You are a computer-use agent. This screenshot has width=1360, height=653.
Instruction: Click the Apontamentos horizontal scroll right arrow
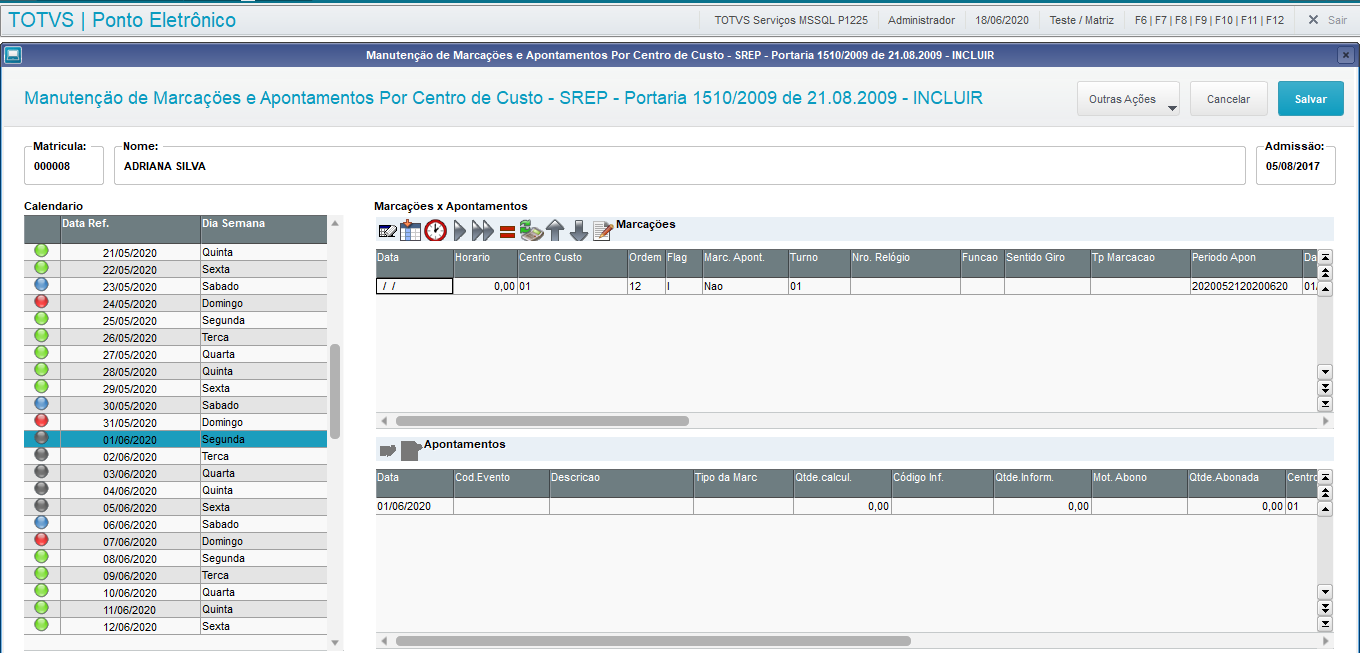pyautogui.click(x=1327, y=641)
